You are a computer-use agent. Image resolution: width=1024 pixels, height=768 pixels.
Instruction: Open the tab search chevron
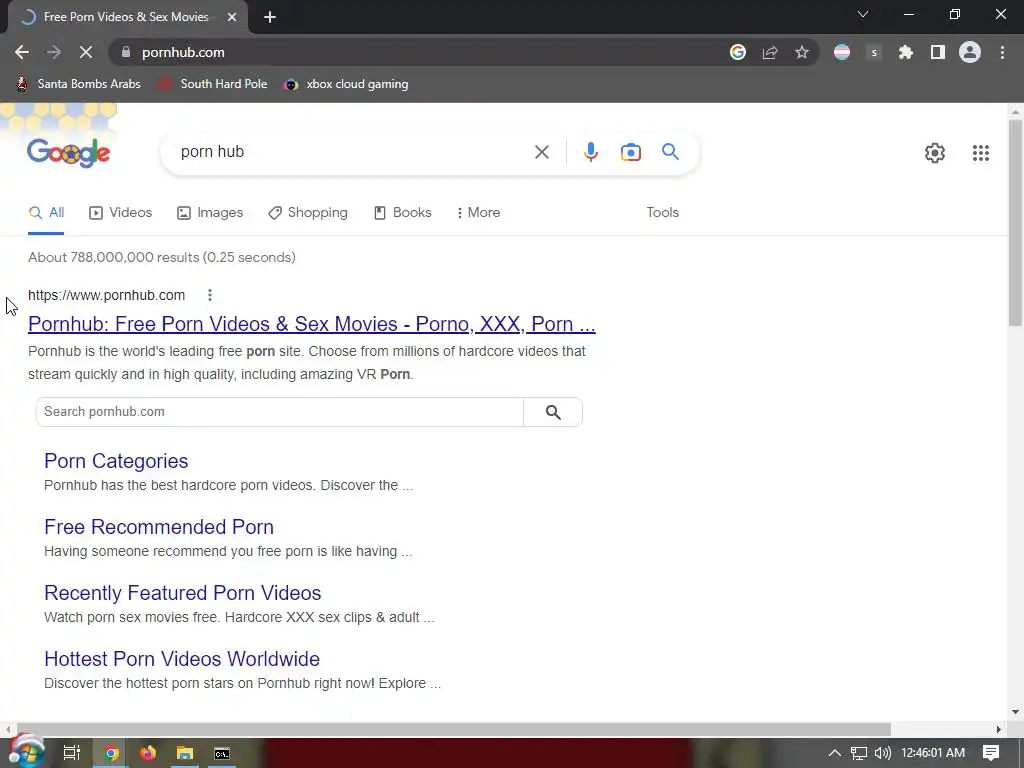click(863, 14)
